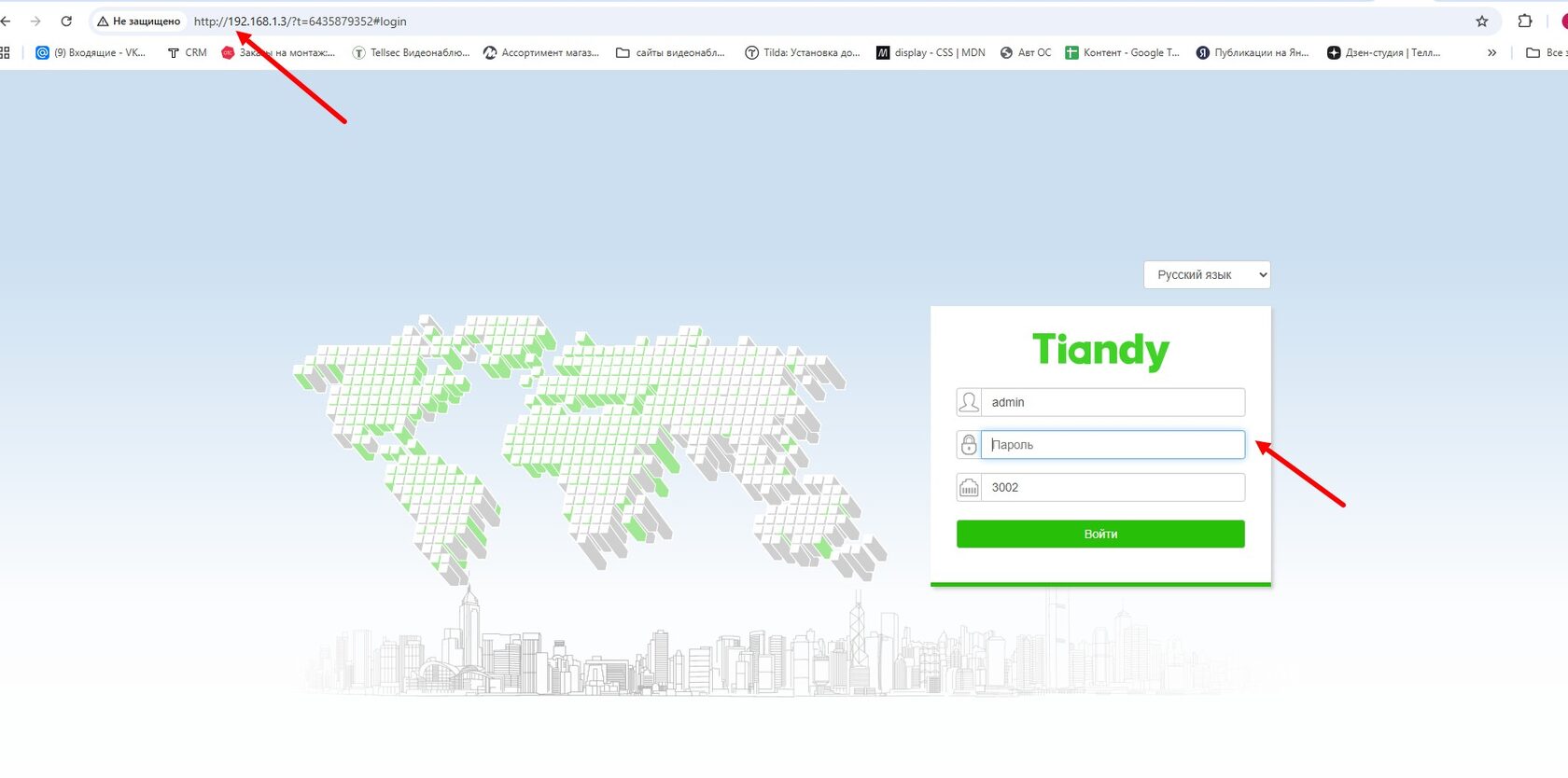Open the 'Авт ОС' bookmark

click(x=1025, y=52)
